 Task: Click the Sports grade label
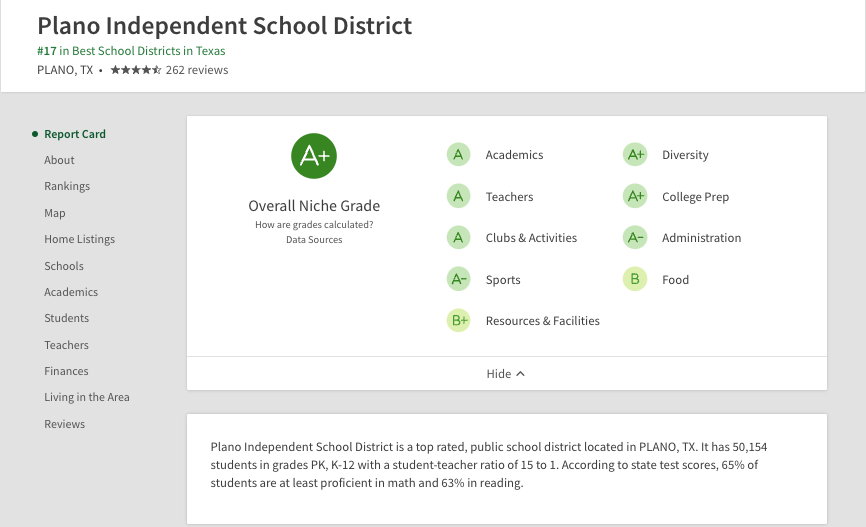pos(503,280)
